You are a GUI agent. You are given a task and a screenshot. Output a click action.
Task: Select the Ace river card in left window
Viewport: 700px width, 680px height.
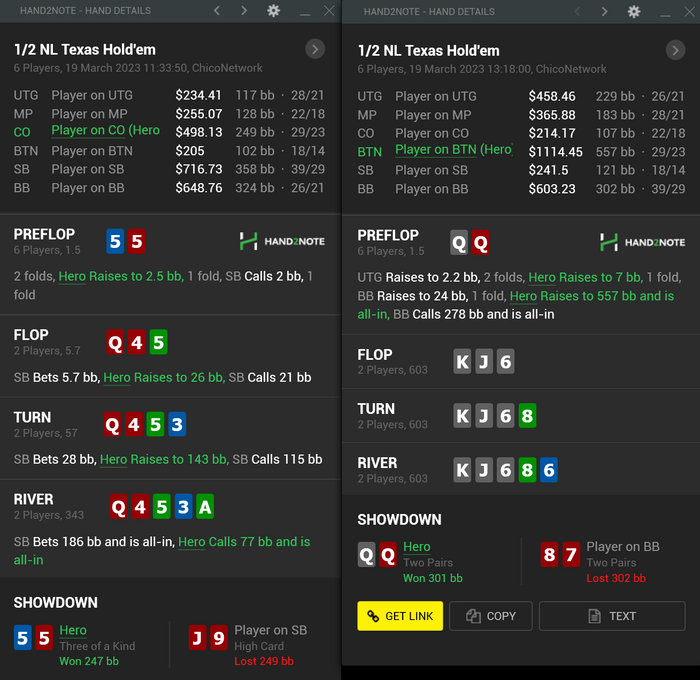tap(205, 507)
